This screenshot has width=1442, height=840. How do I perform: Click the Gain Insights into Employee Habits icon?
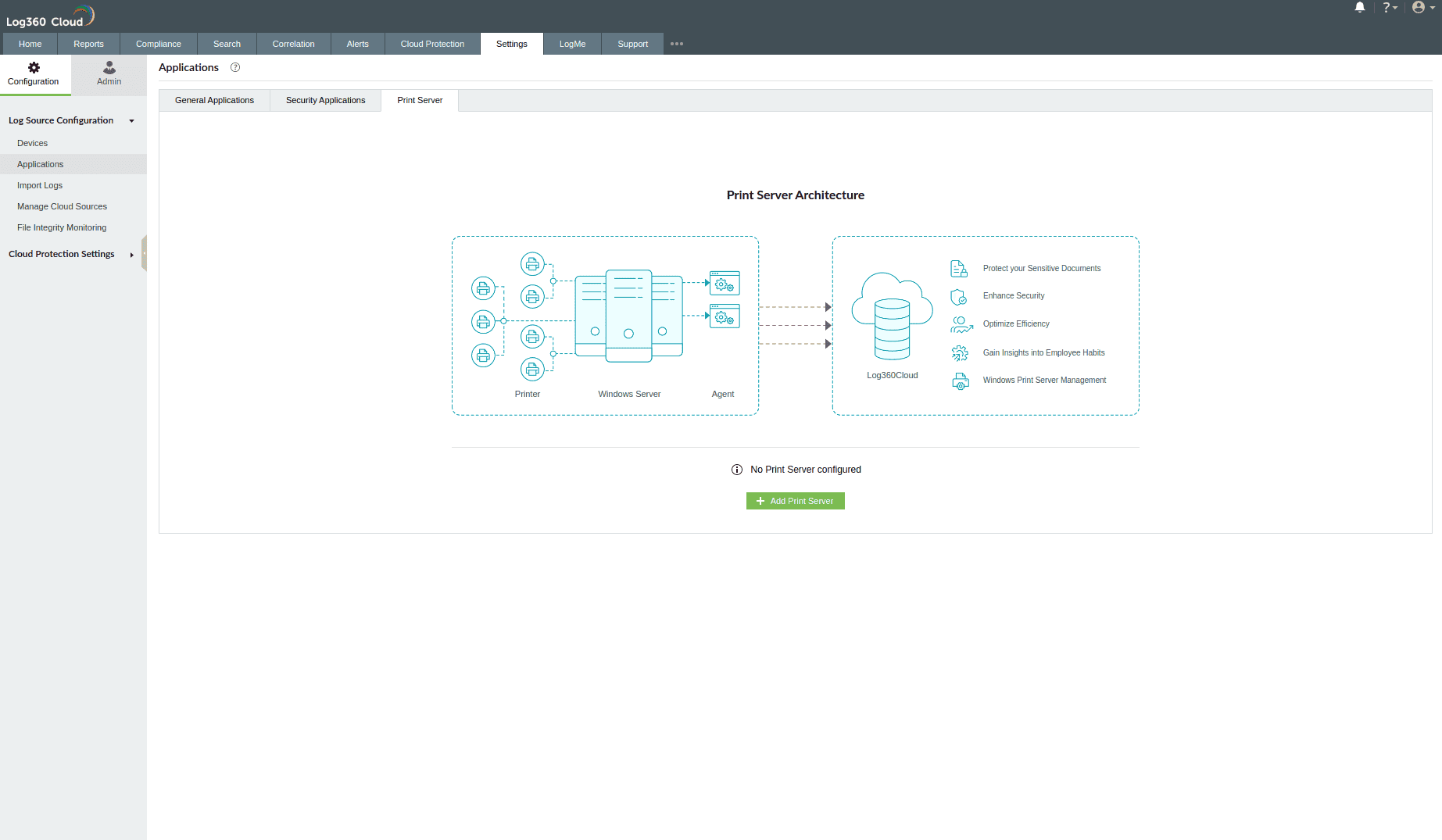960,353
